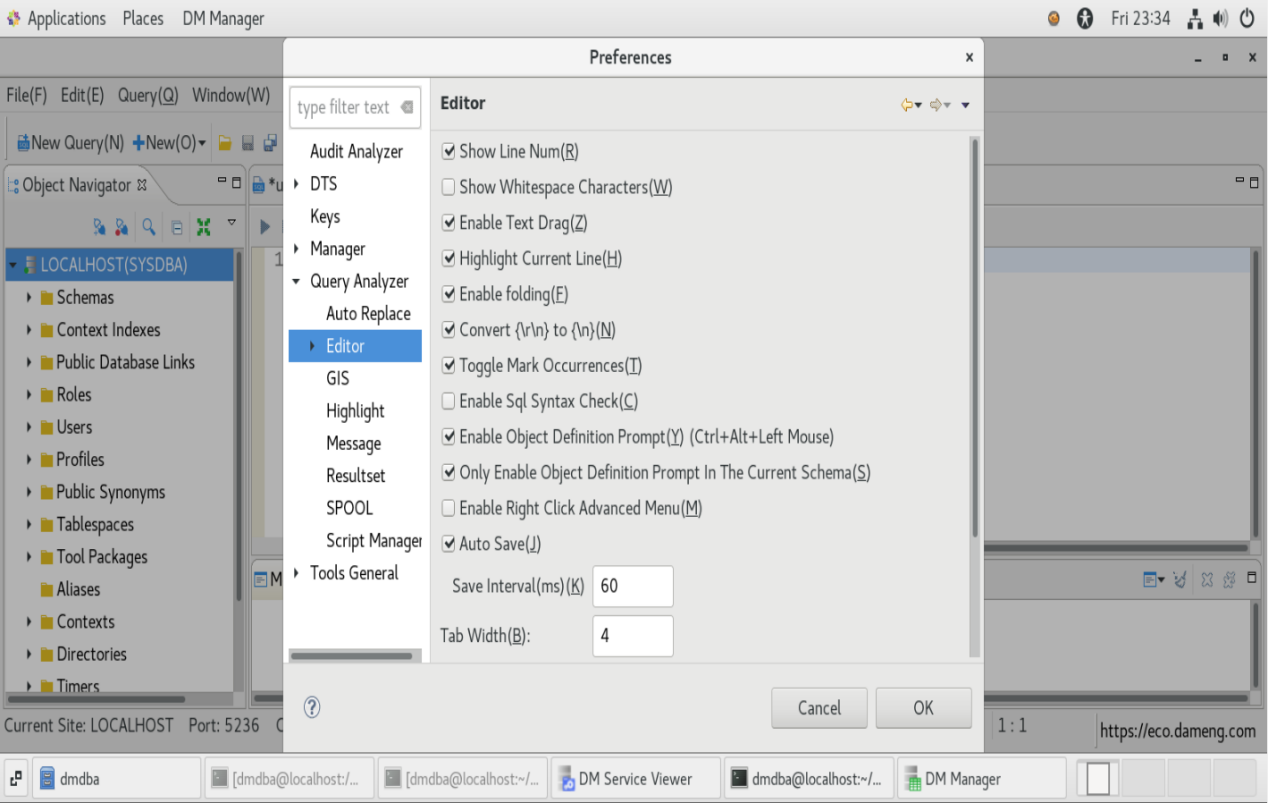The height and width of the screenshot is (803, 1268).
Task: Expand the Manager preferences node
Action: point(297,249)
